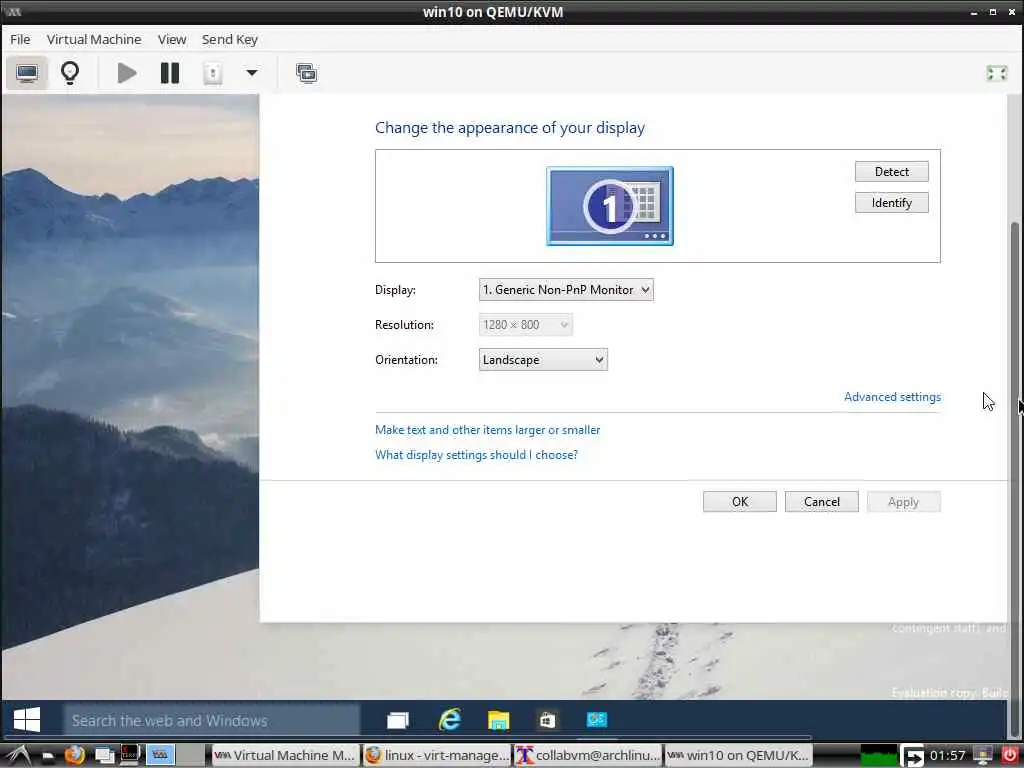Open the manage VM snapshots icon
The width and height of the screenshot is (1024, 768).
click(306, 73)
